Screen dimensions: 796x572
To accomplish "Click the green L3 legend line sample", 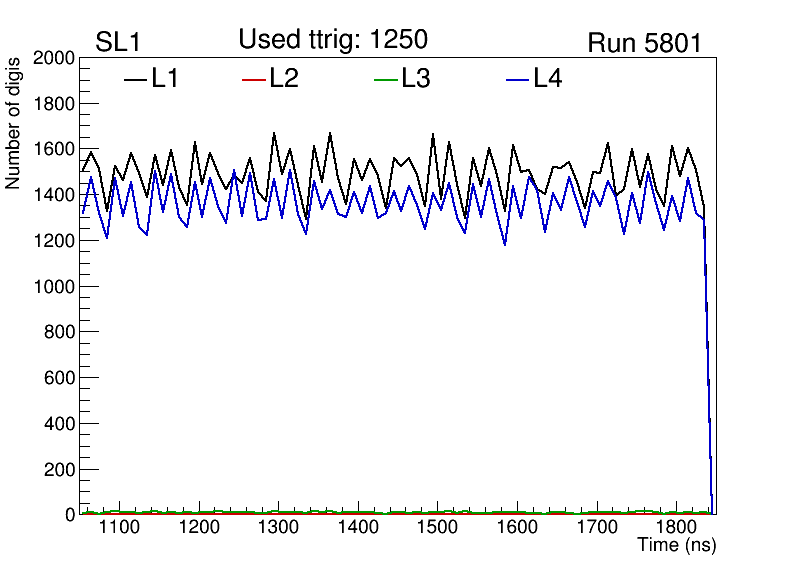I will pyautogui.click(x=386, y=79).
